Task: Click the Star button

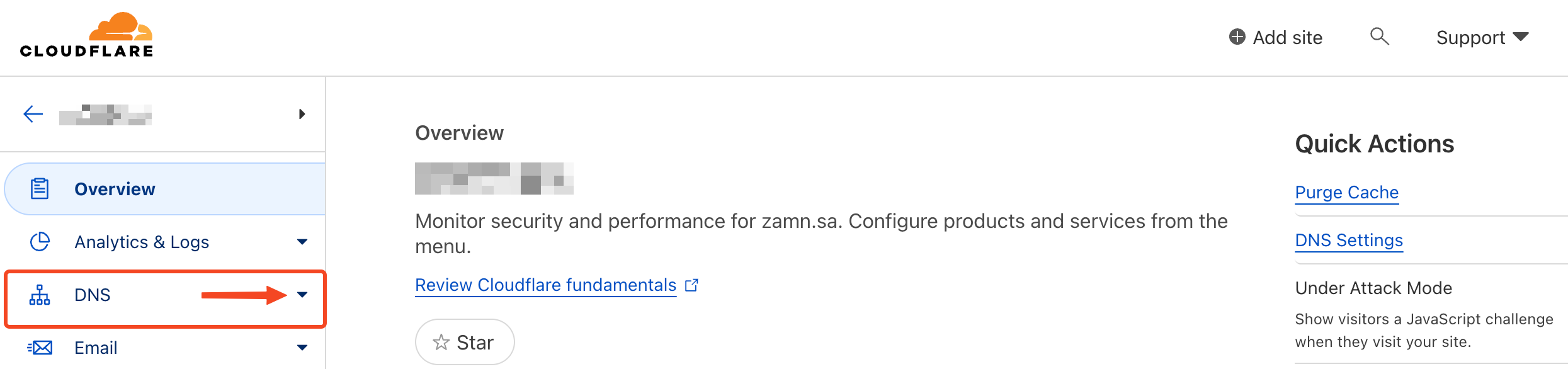Action: pos(465,342)
